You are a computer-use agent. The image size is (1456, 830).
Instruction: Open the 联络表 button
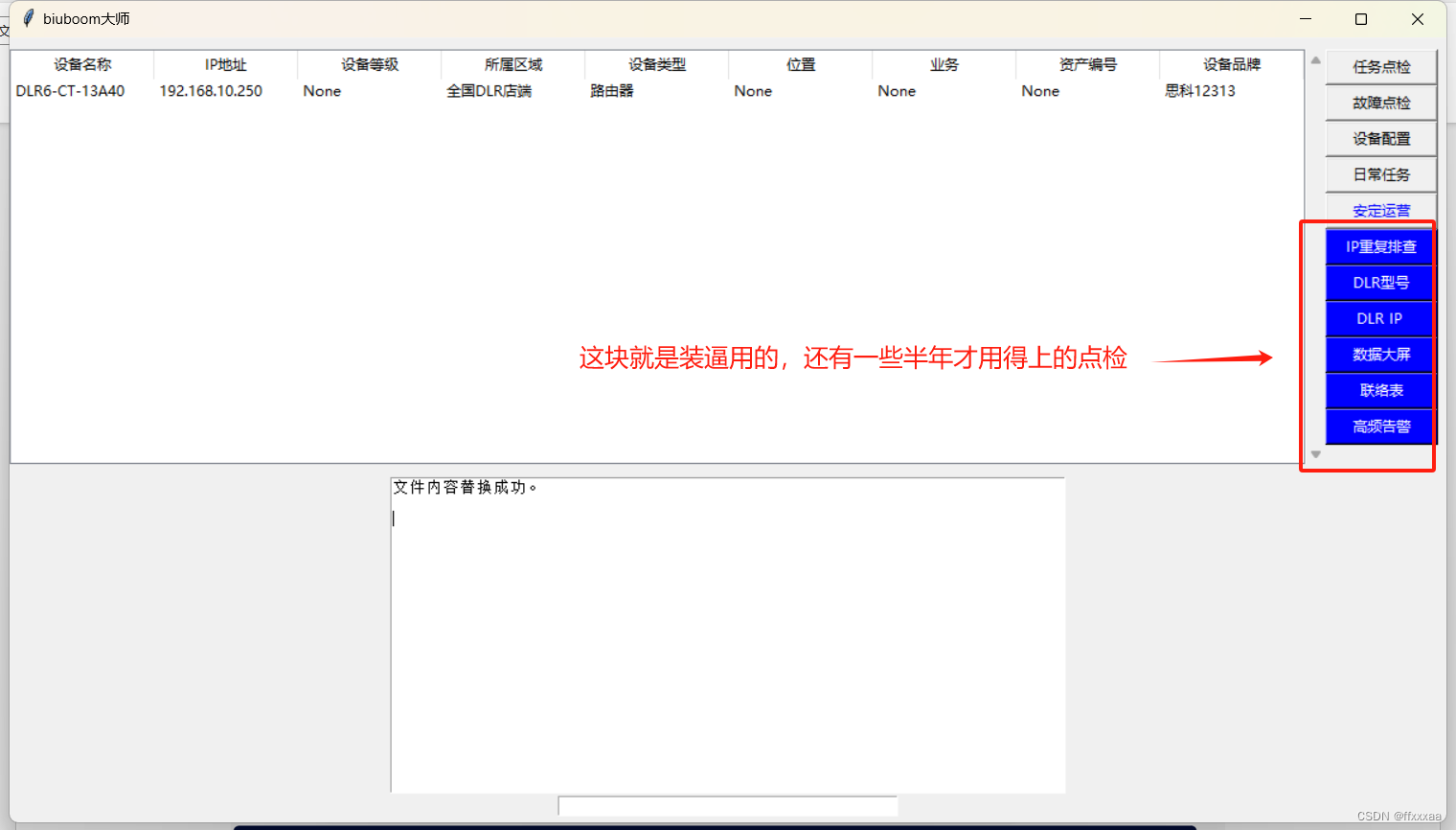tap(1380, 390)
